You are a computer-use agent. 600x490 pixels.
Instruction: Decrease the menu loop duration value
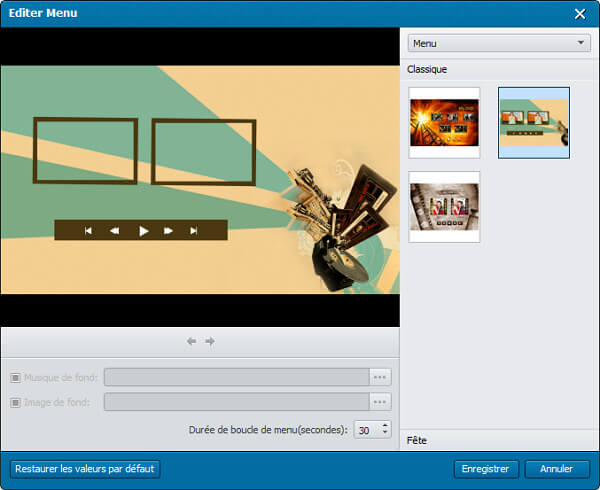pos(385,434)
